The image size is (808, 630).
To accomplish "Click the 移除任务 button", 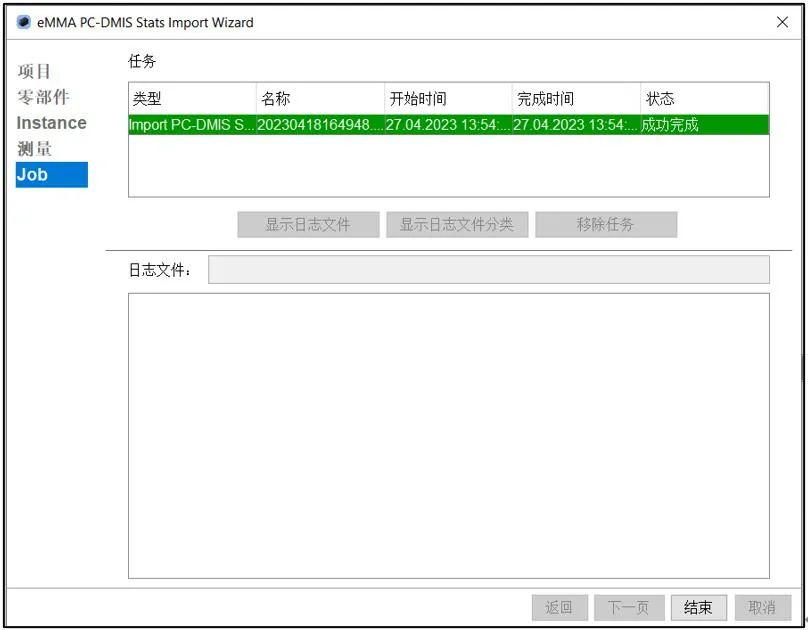I will (606, 225).
